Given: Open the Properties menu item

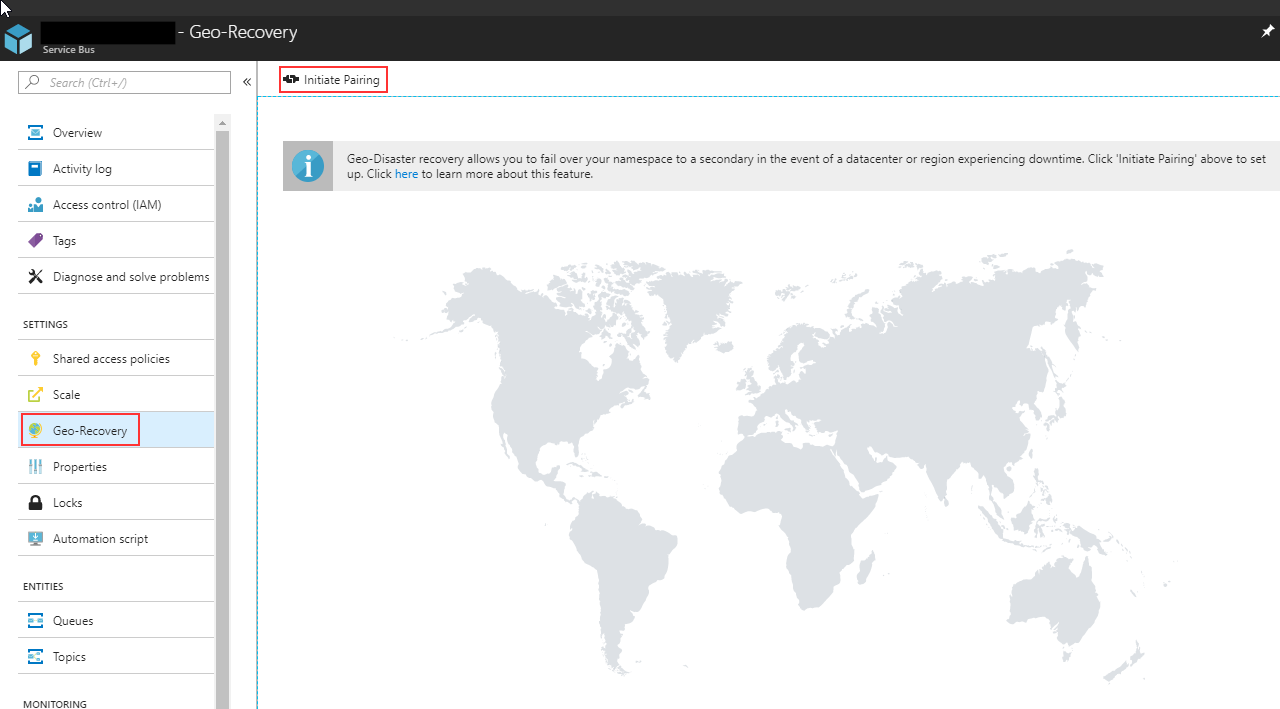Looking at the screenshot, I should [116, 466].
